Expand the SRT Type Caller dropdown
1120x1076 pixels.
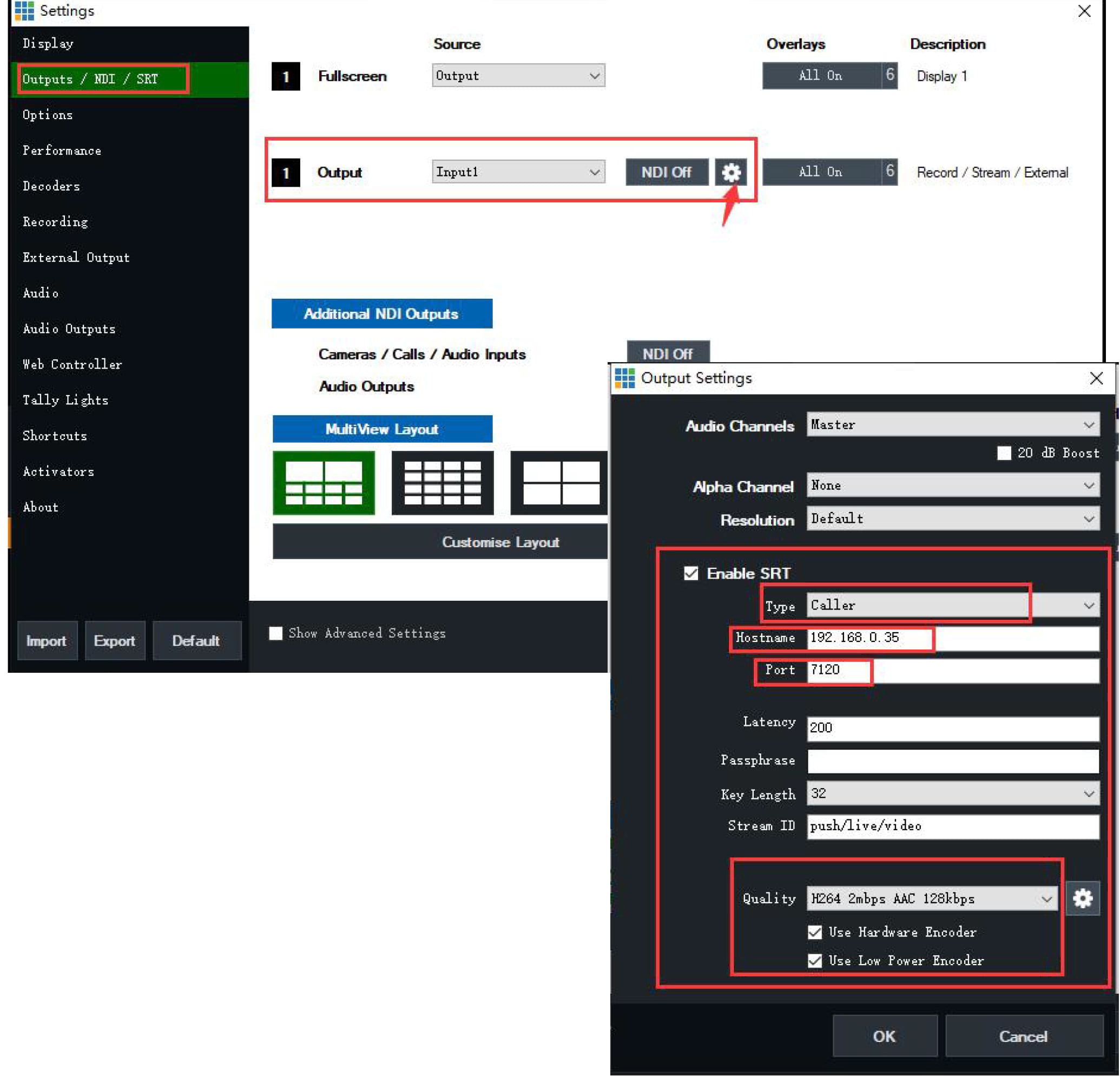coord(953,605)
